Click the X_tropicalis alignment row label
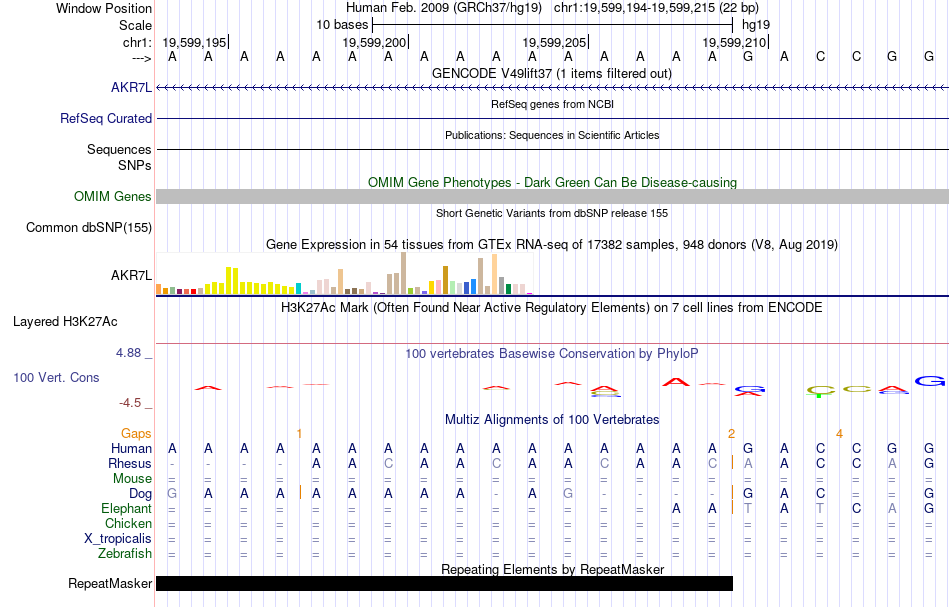Screen dimensions: 950x607 (x=118, y=539)
